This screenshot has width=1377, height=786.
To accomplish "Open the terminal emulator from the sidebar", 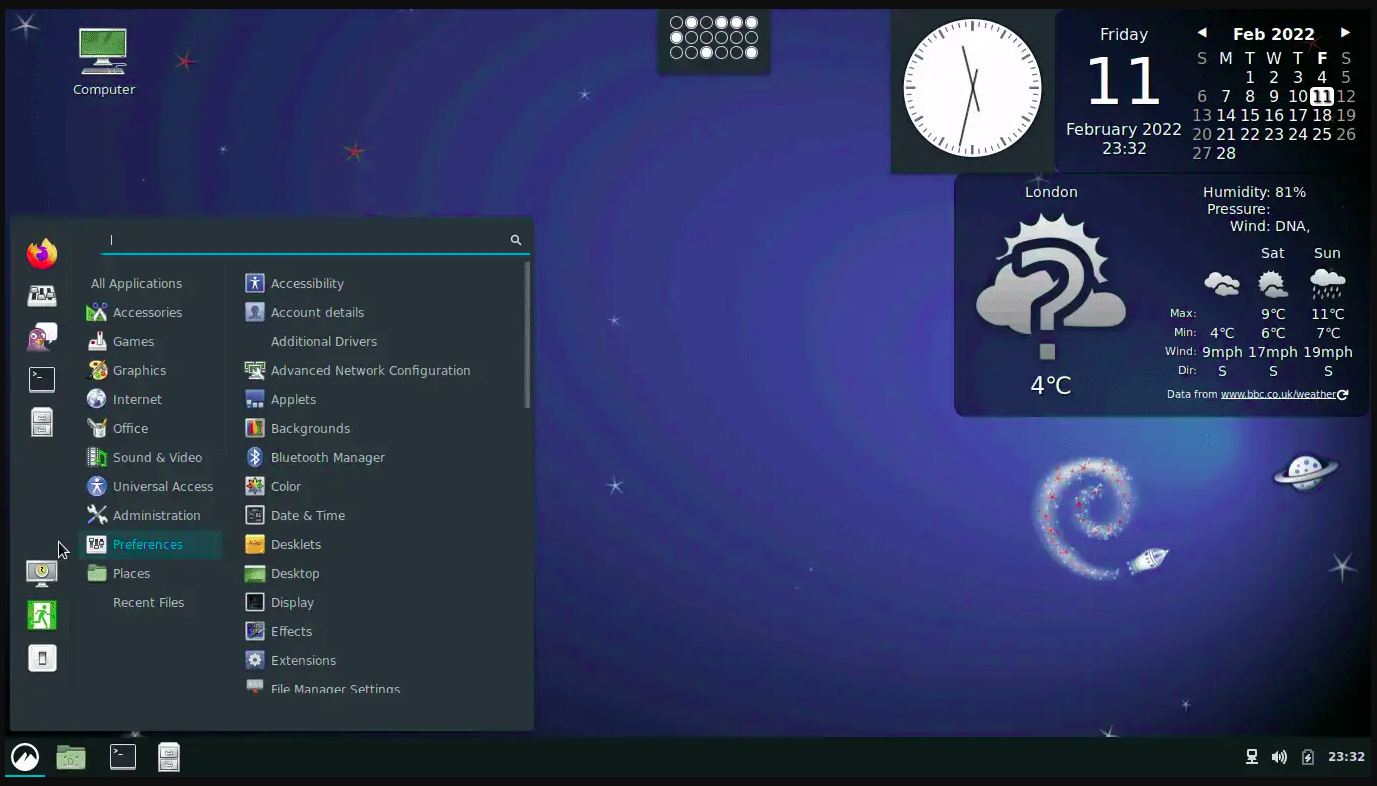I will point(42,379).
